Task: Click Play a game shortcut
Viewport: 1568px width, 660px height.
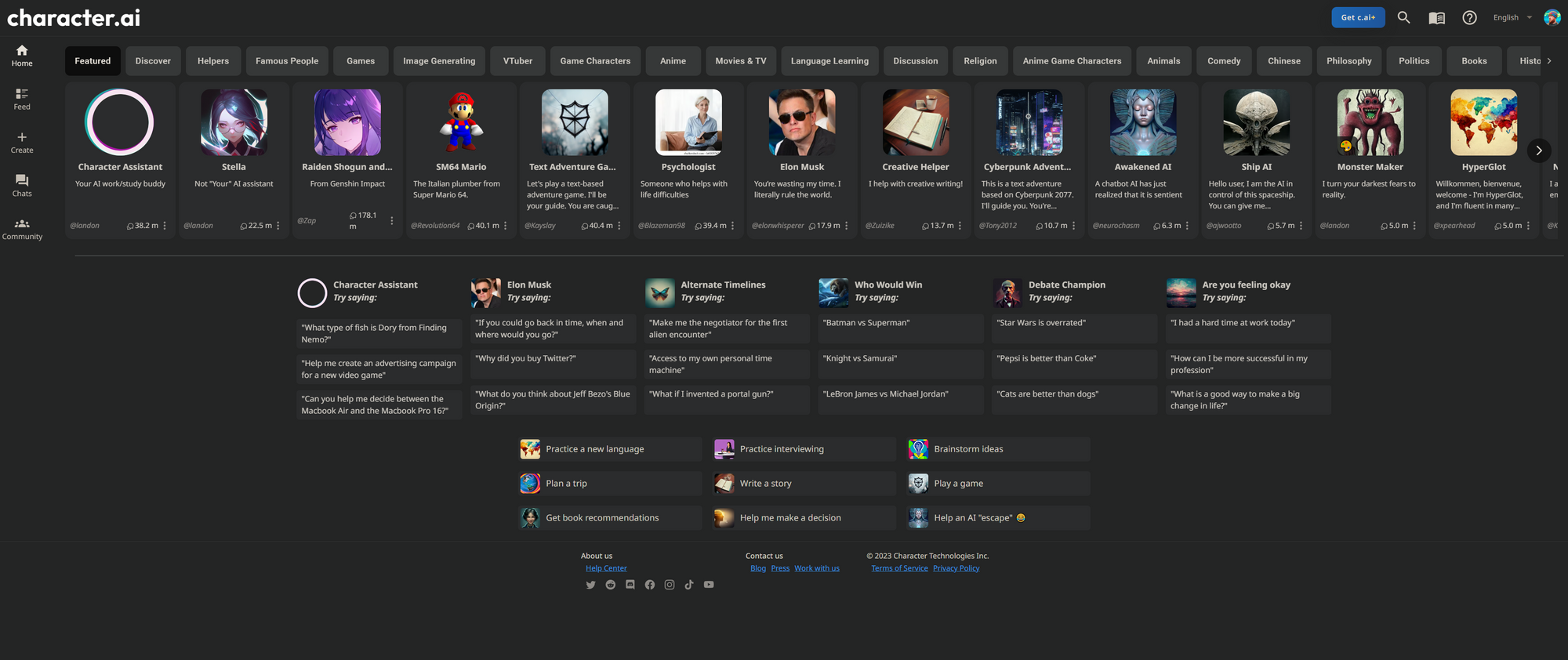Action: tap(998, 484)
